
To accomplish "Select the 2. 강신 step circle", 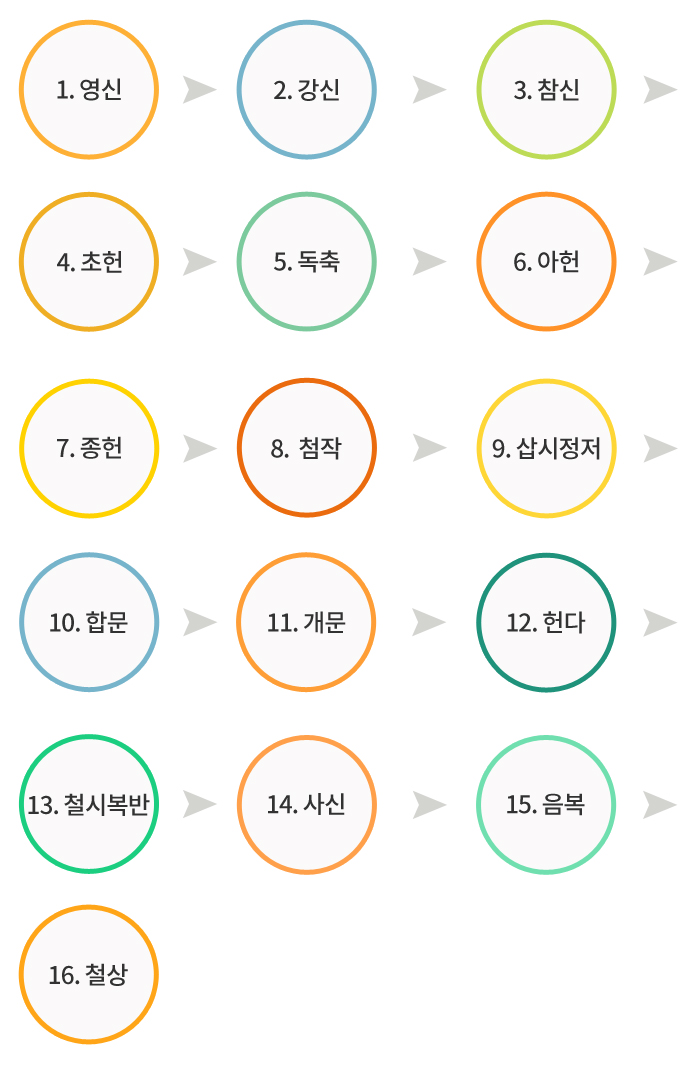I will [x=306, y=90].
